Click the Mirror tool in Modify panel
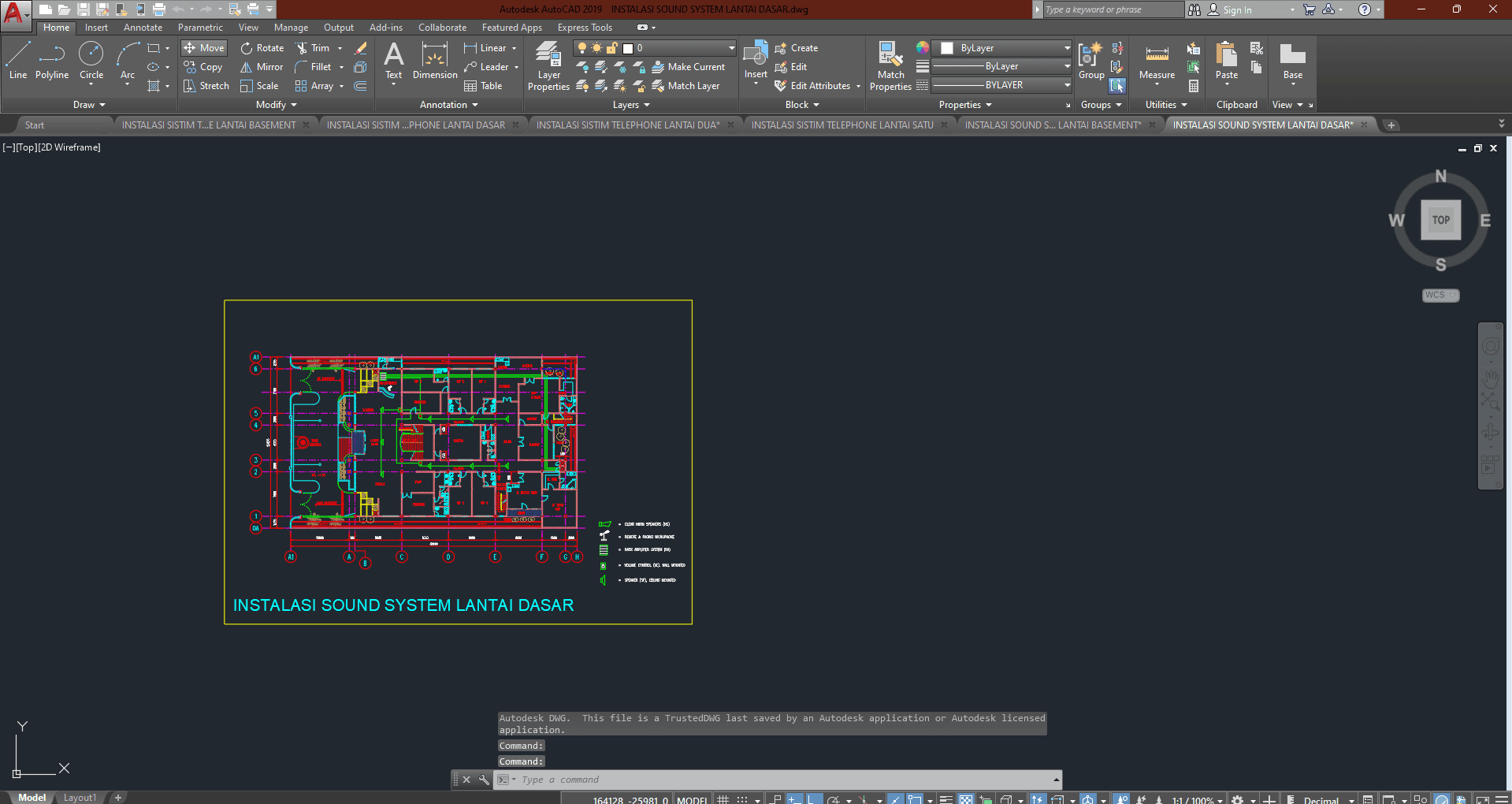Viewport: 1512px width, 804px height. [x=262, y=67]
